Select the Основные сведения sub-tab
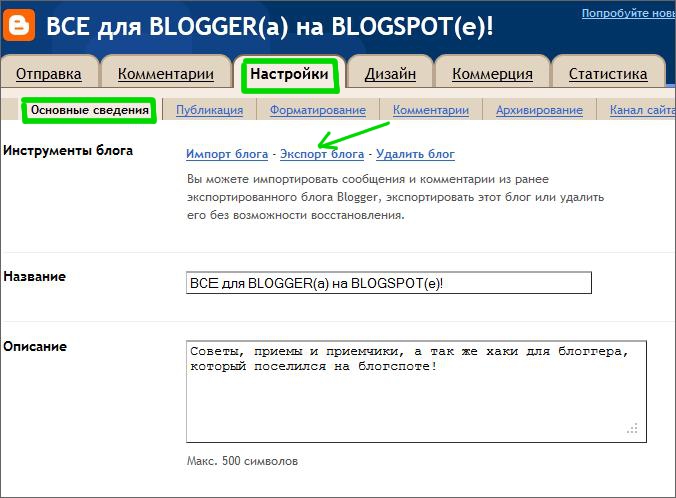 [x=90, y=110]
